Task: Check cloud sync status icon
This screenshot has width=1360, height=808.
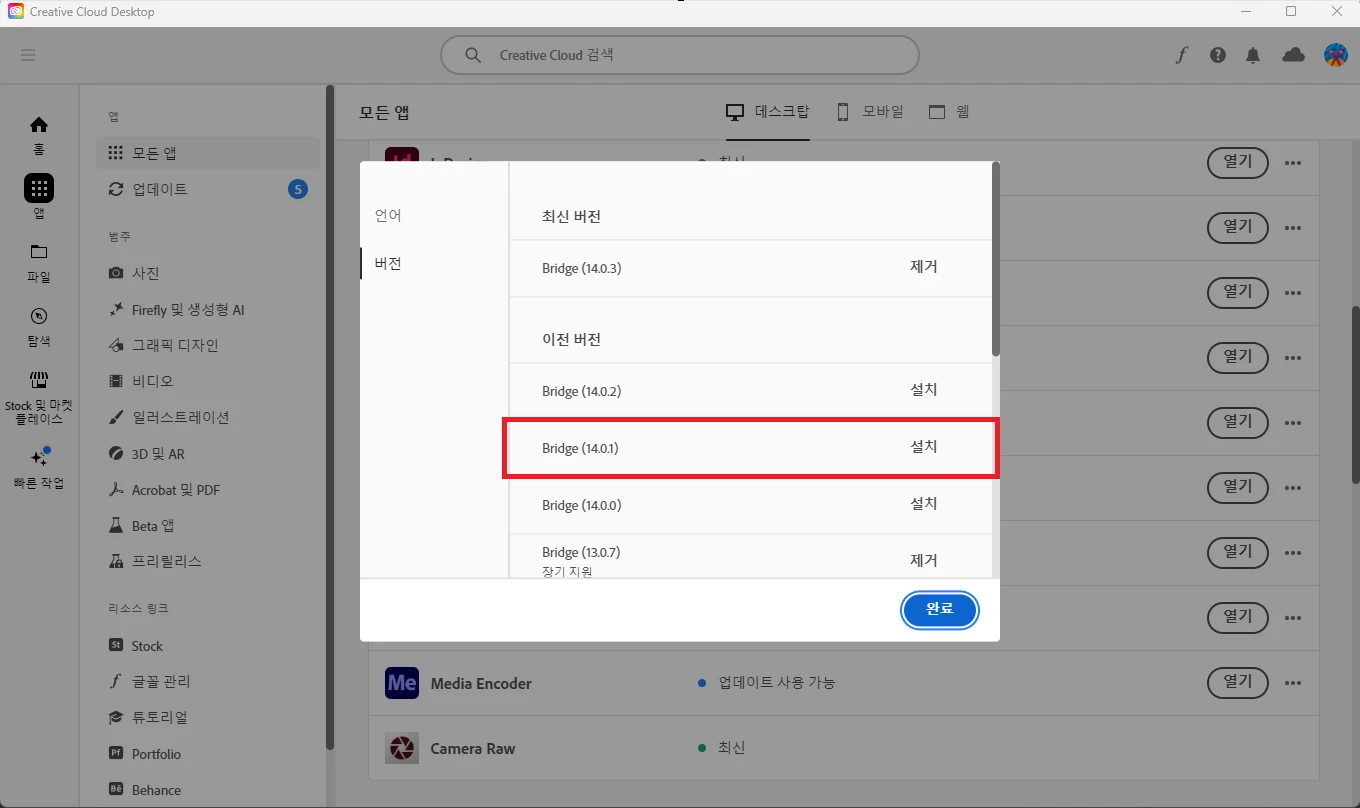Action: pos(1294,55)
